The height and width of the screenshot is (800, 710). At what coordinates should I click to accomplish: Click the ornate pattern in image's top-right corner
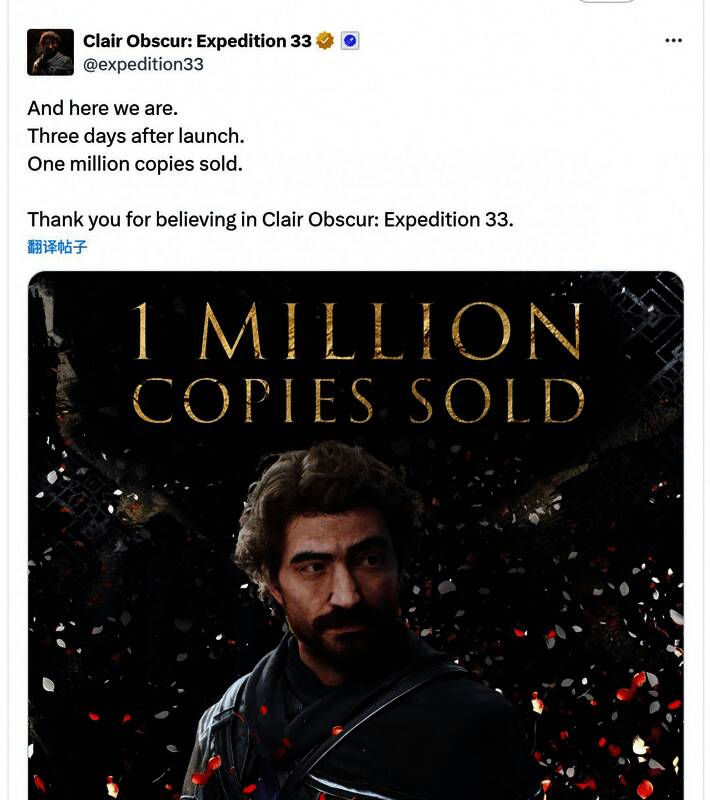(x=650, y=310)
